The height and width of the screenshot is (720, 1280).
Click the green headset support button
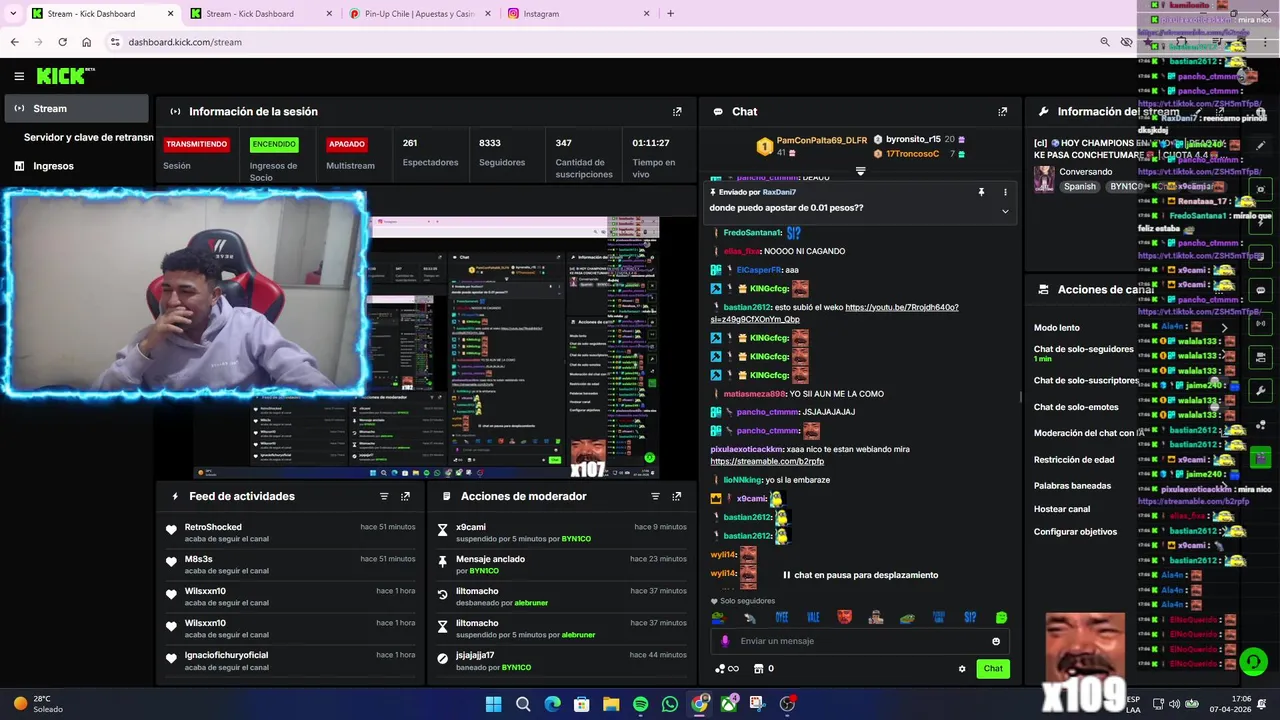pos(1253,662)
